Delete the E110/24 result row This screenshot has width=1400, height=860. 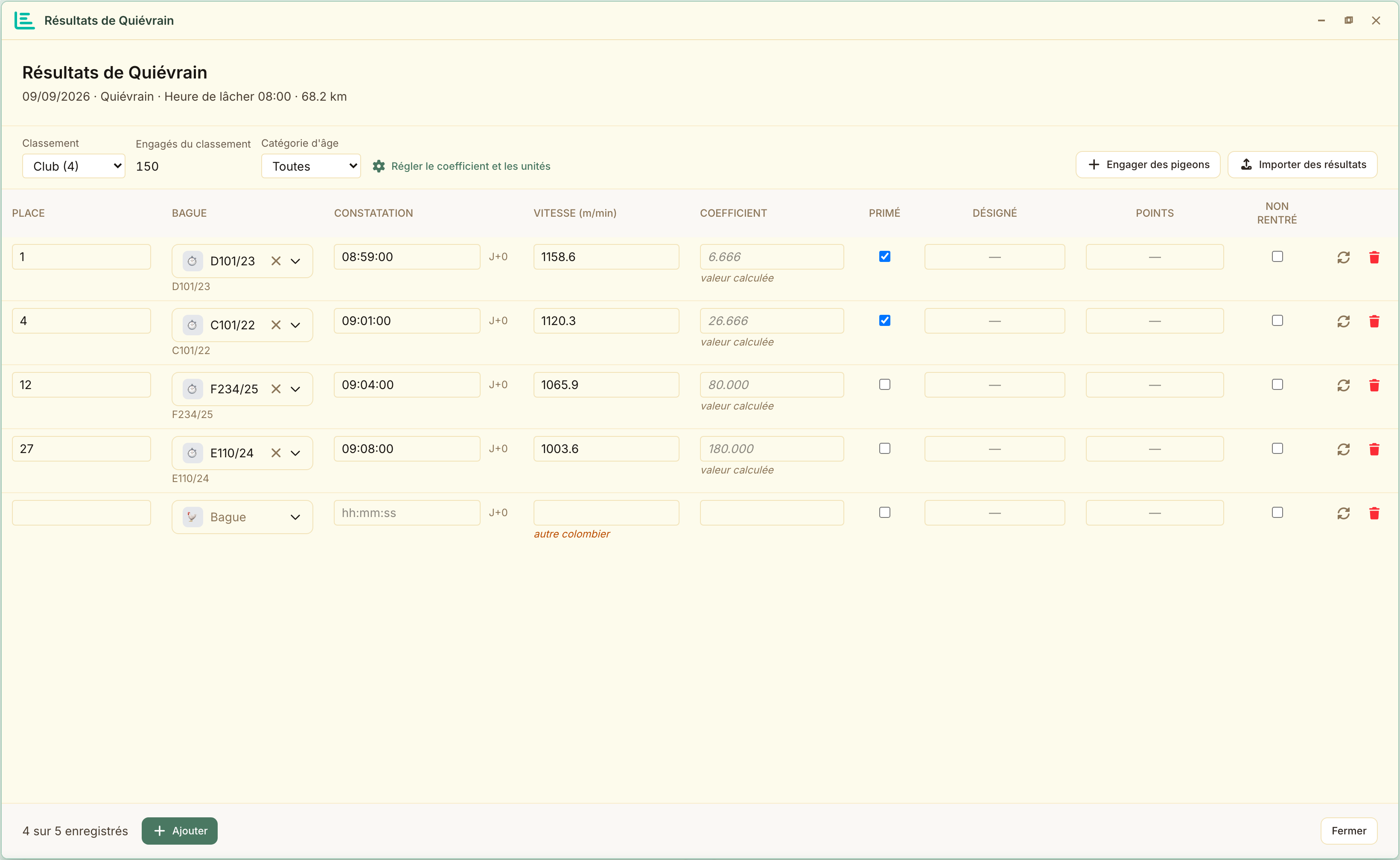pyautogui.click(x=1374, y=449)
